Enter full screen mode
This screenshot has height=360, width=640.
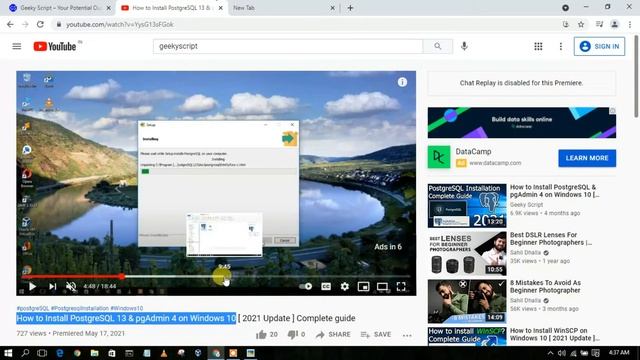[x=401, y=287]
